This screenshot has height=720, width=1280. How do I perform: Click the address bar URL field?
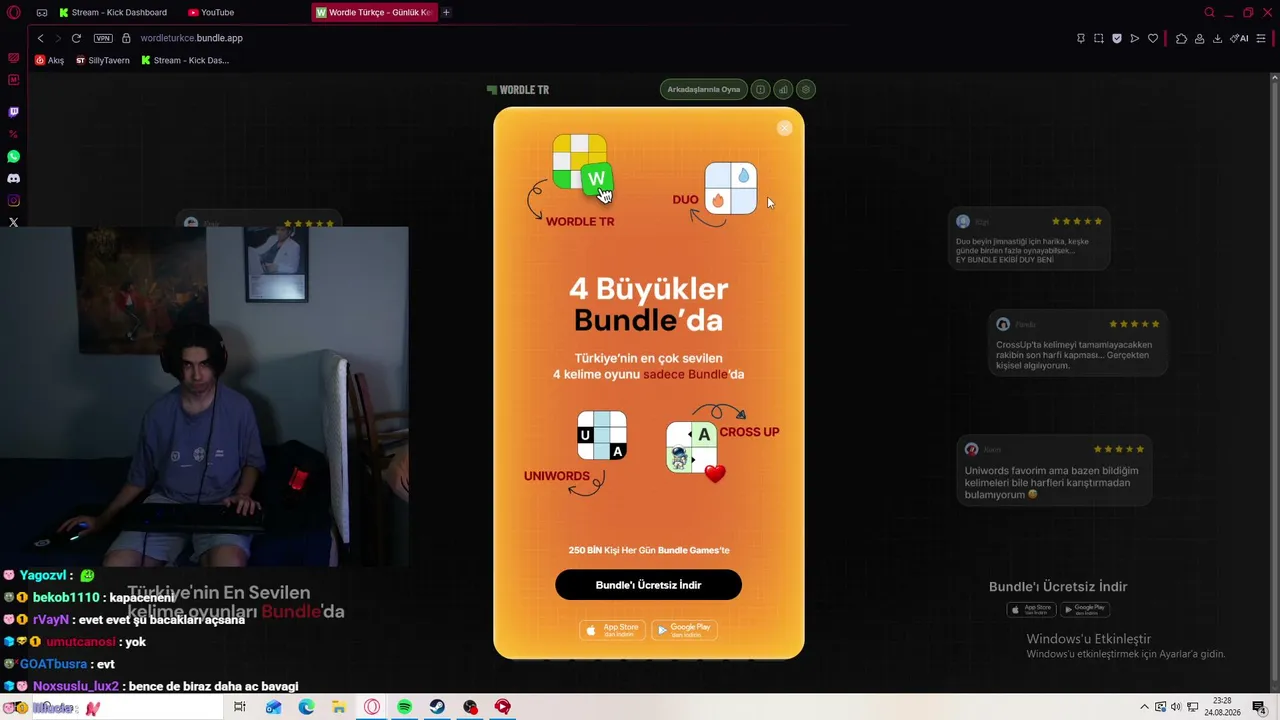(x=192, y=38)
